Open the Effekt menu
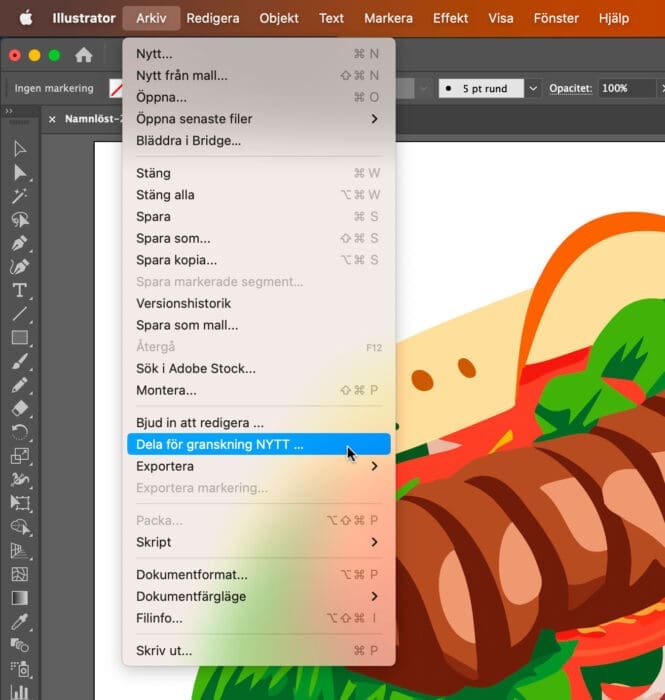665x700 pixels. tap(450, 18)
